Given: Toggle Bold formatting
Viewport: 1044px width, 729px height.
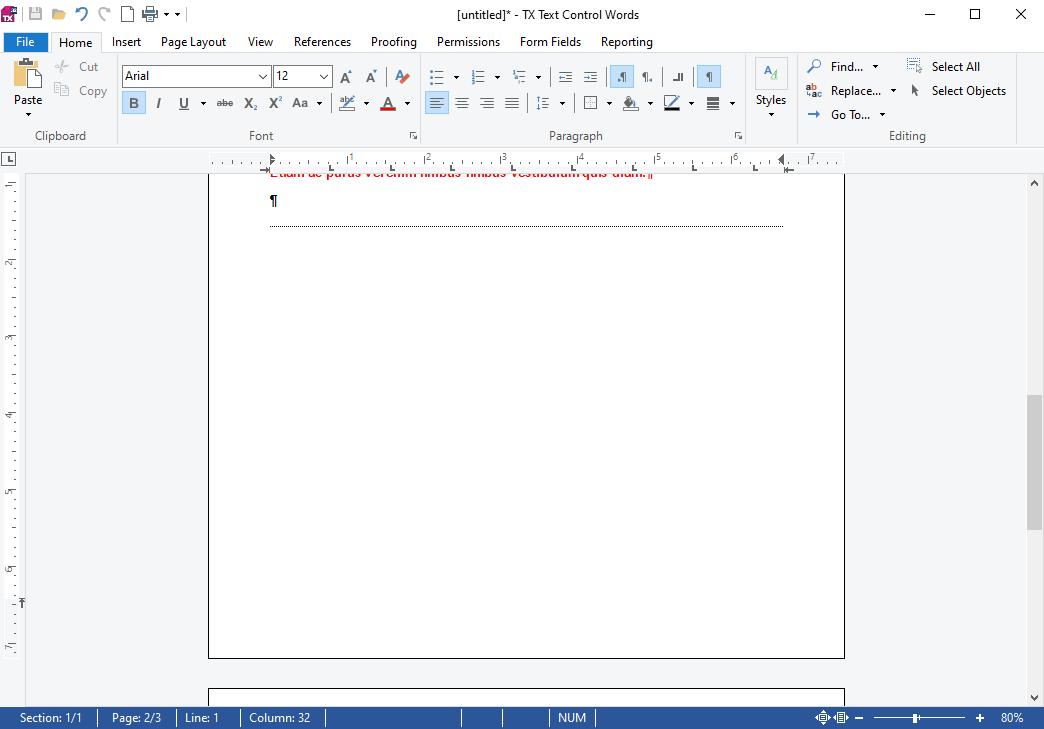Looking at the screenshot, I should pos(134,103).
